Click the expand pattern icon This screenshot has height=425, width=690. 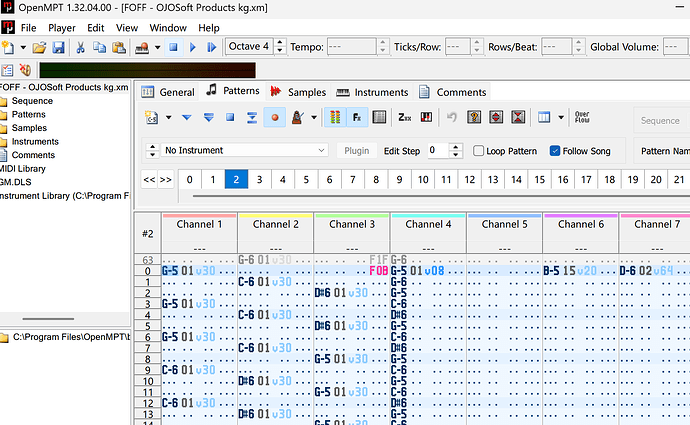coord(496,117)
